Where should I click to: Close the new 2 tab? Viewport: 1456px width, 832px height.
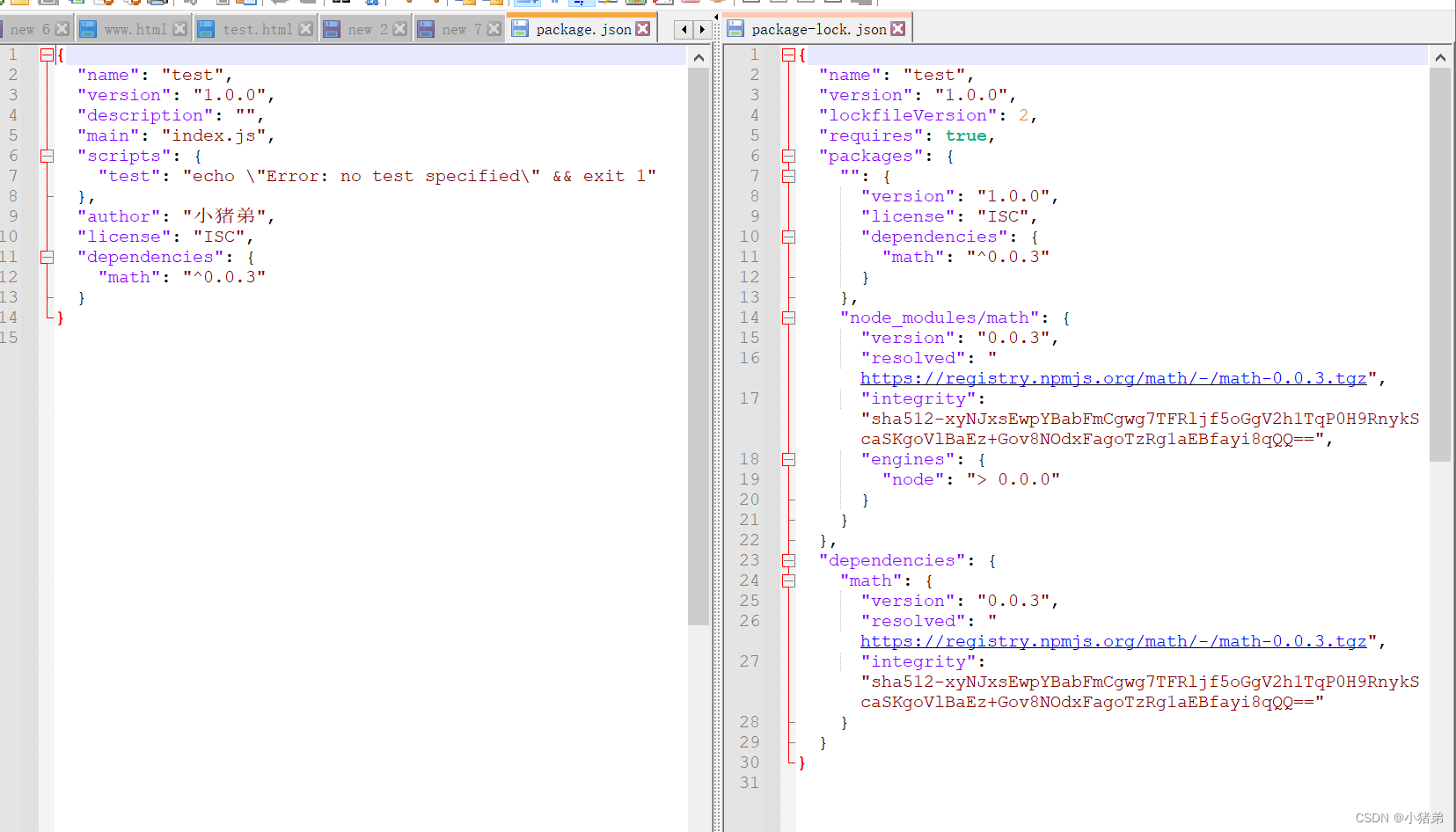[x=400, y=29]
